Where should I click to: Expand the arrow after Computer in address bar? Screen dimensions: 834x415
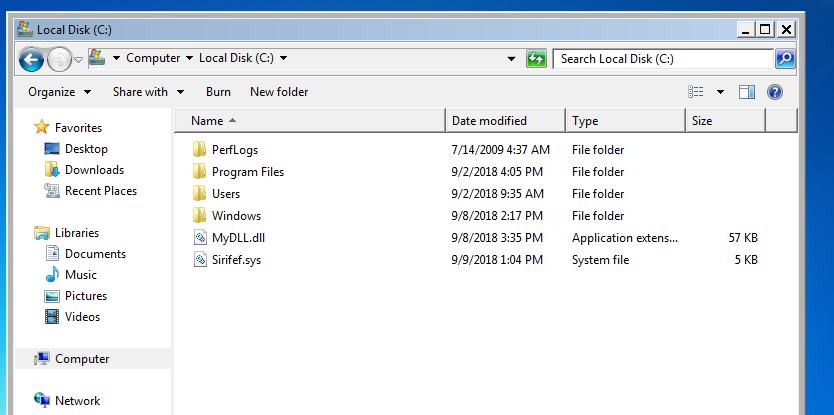click(189, 59)
